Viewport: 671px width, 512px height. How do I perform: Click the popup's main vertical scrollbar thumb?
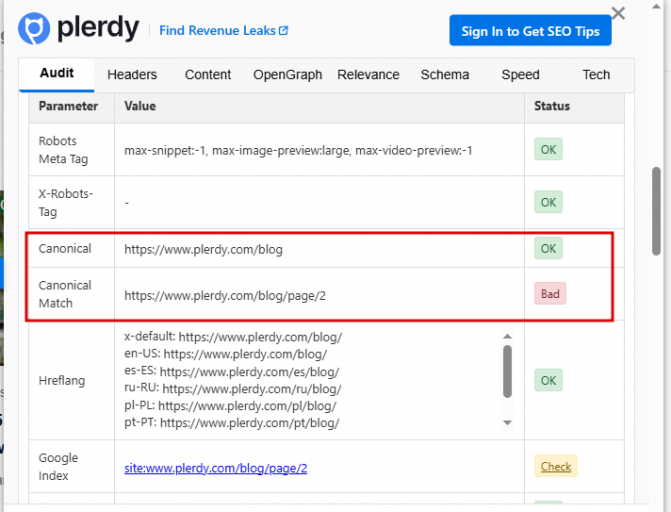tap(656, 211)
